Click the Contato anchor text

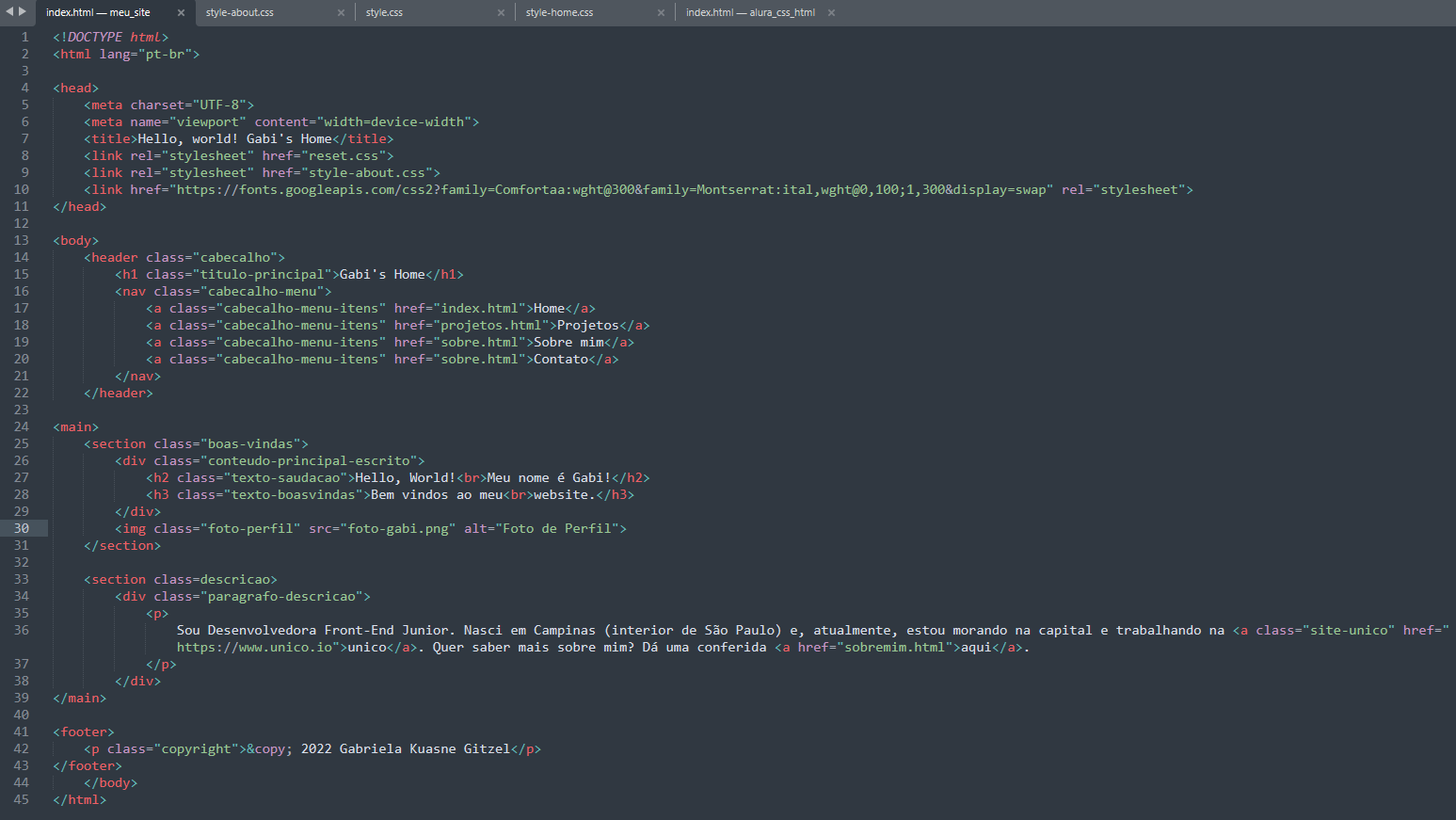(x=561, y=359)
